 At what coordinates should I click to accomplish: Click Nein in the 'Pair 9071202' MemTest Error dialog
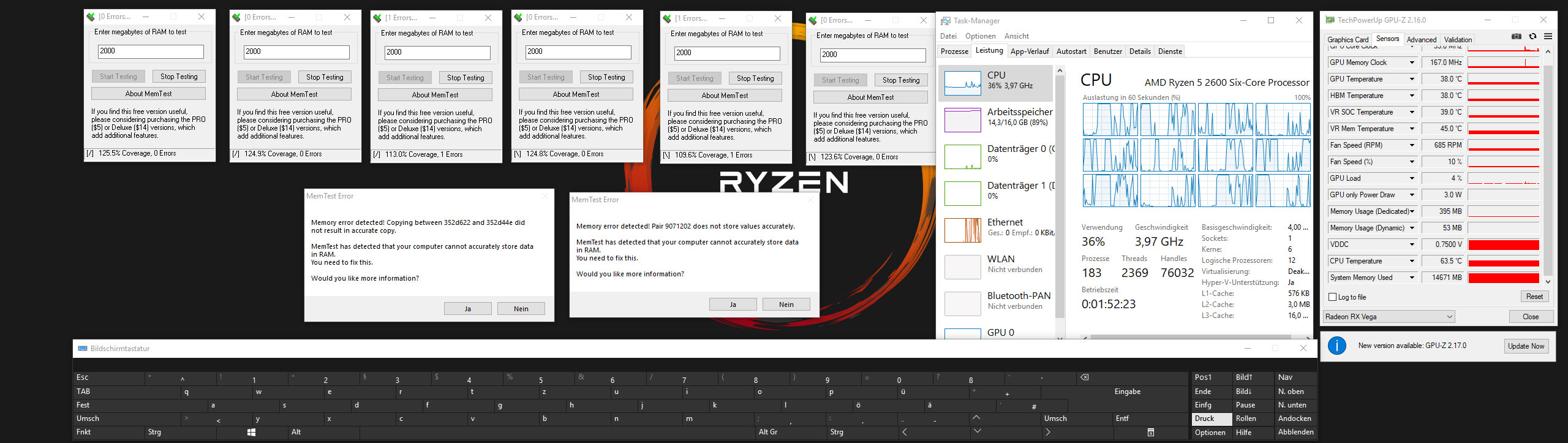[x=786, y=305]
